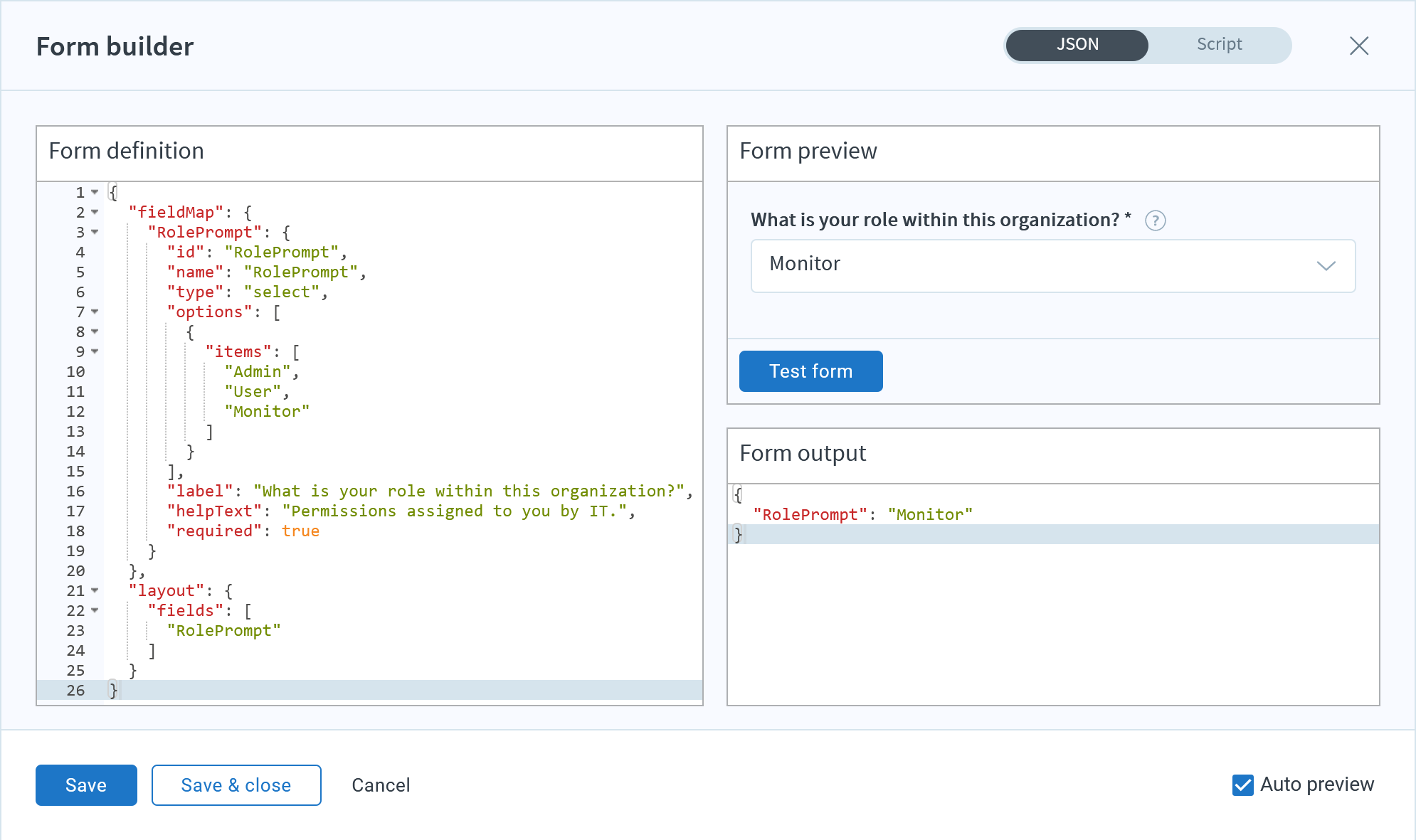The height and width of the screenshot is (840, 1416).
Task: Collapse the layout fold on line 21
Action: click(95, 590)
